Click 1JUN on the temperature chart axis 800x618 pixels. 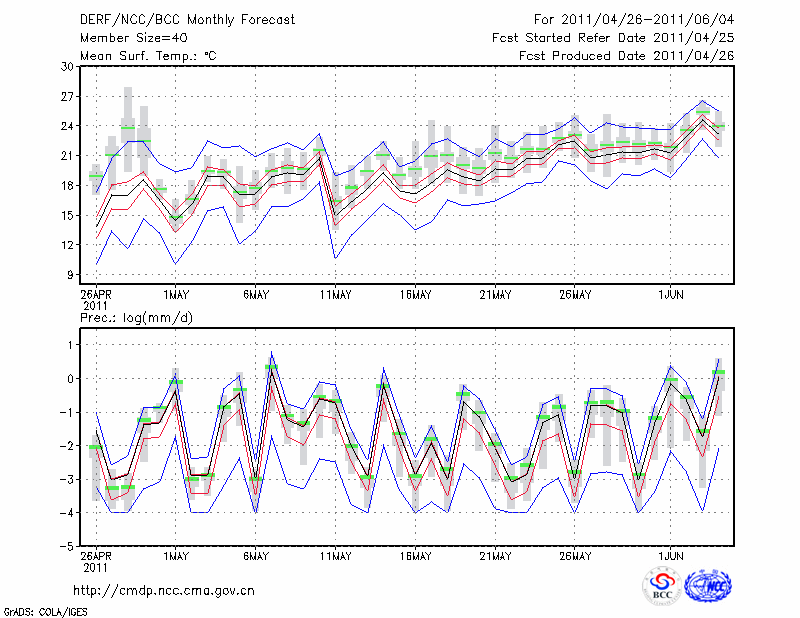click(671, 293)
